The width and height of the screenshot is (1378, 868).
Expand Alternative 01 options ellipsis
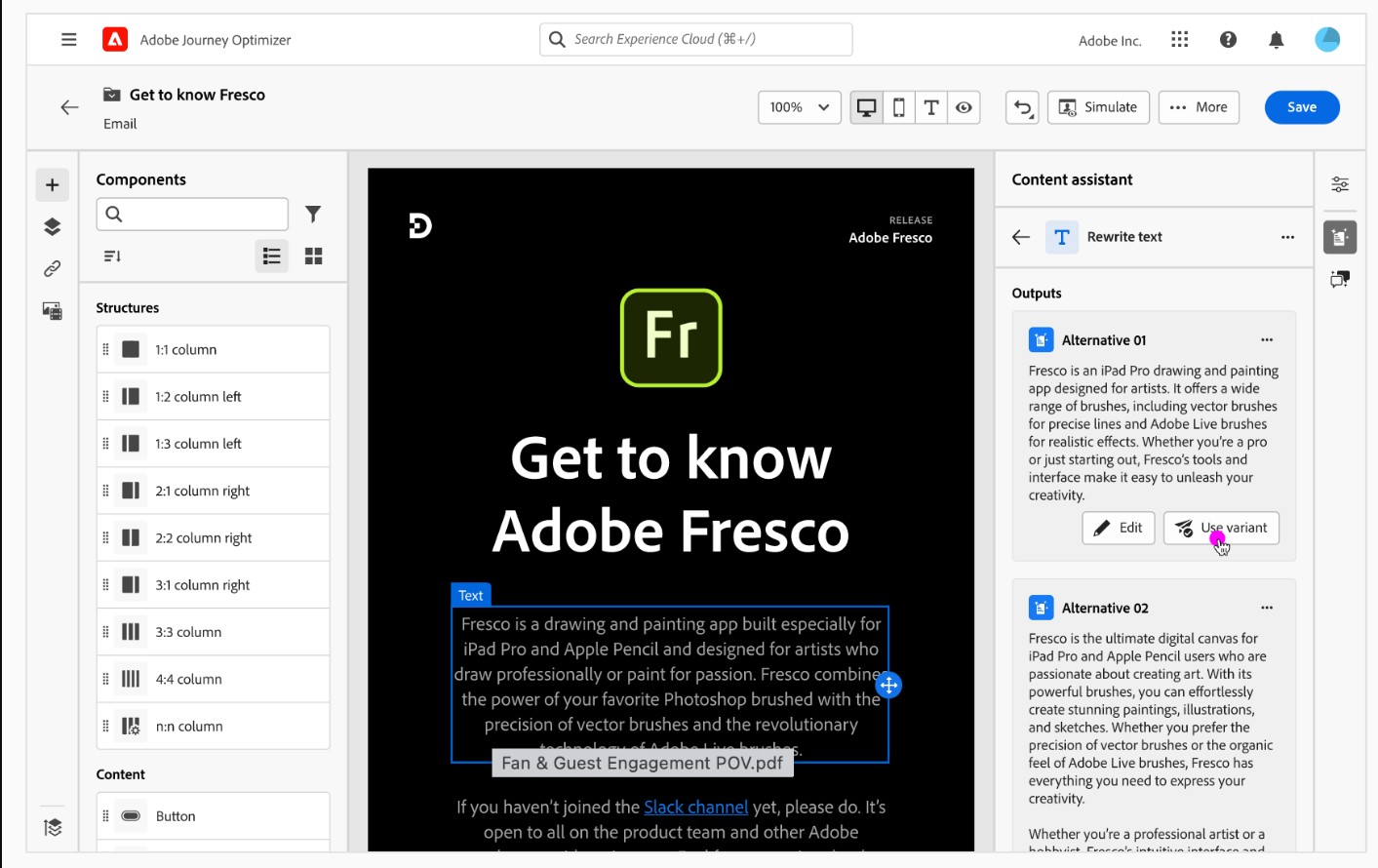coord(1267,340)
